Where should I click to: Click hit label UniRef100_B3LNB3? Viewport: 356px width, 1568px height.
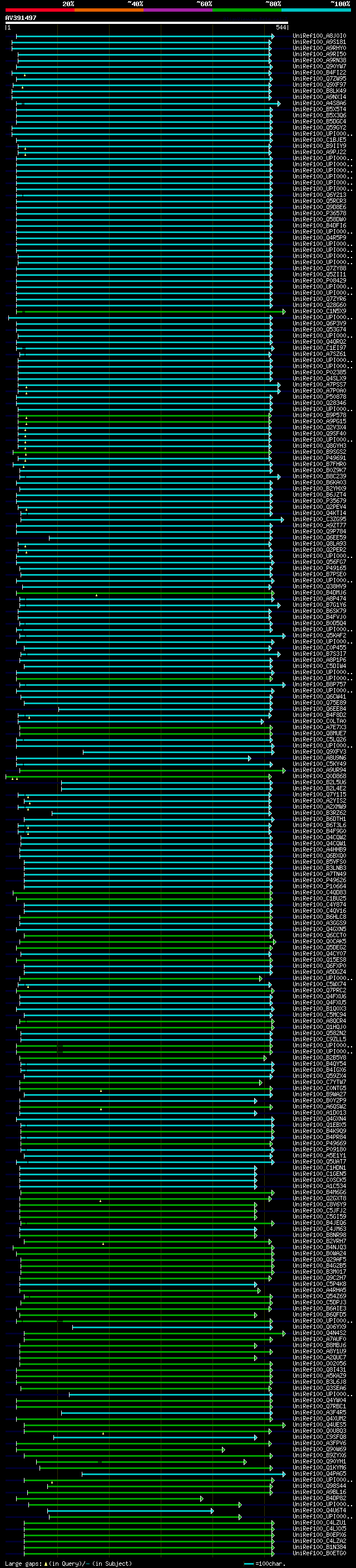[319, 868]
